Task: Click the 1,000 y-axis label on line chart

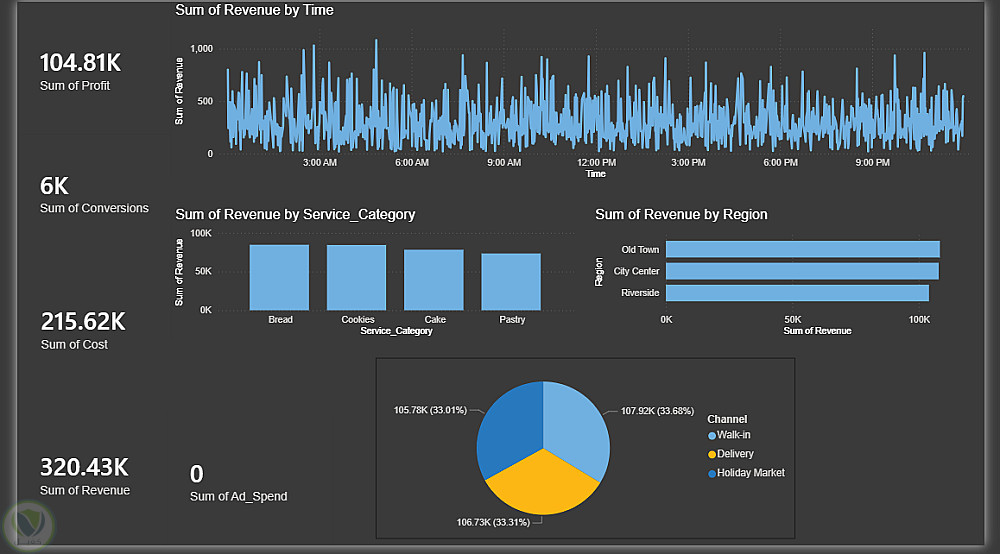Action: click(202, 48)
